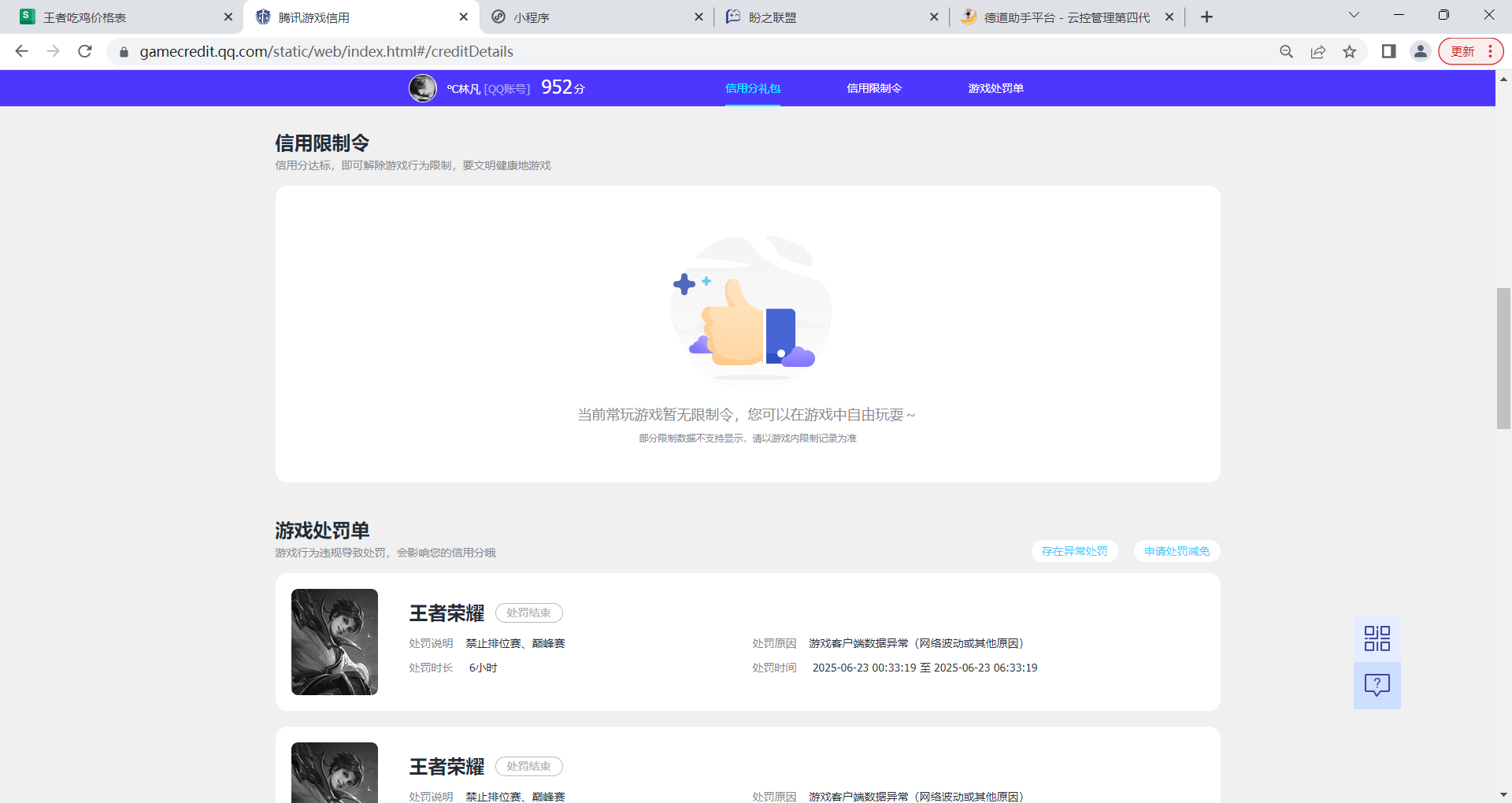Switch to 王者吃鸡价格表 tab
Screen dimensions: 1512x803
click(122, 17)
